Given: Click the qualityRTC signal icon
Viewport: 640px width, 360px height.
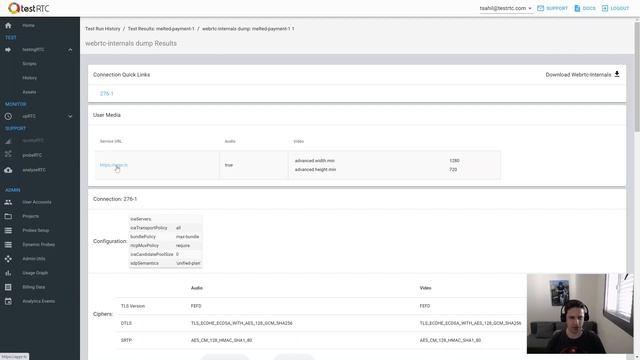Looking at the screenshot, I should [8, 141].
